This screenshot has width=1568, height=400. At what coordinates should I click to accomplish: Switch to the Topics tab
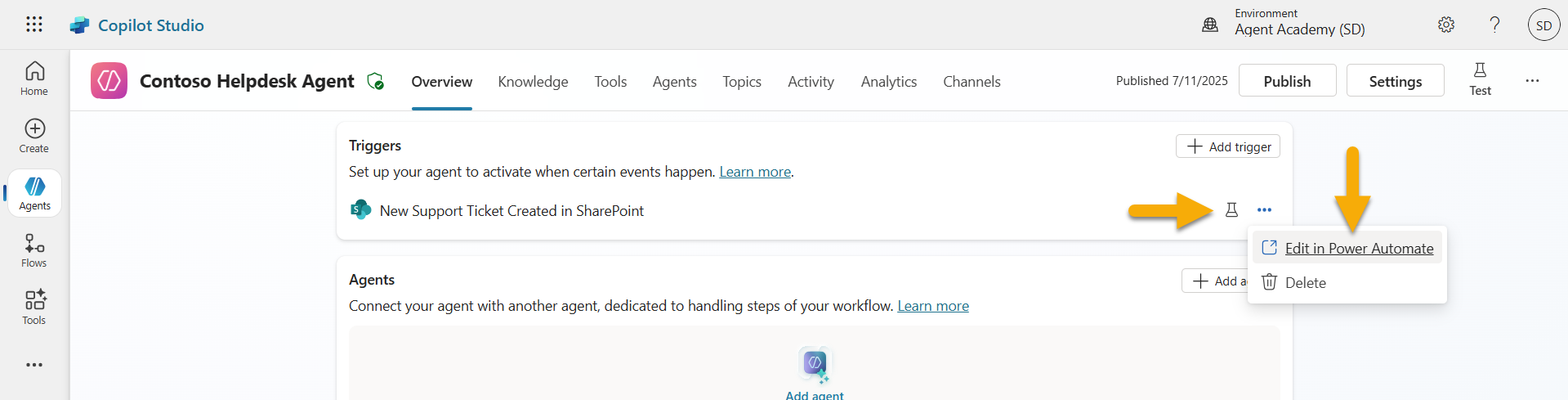[741, 82]
